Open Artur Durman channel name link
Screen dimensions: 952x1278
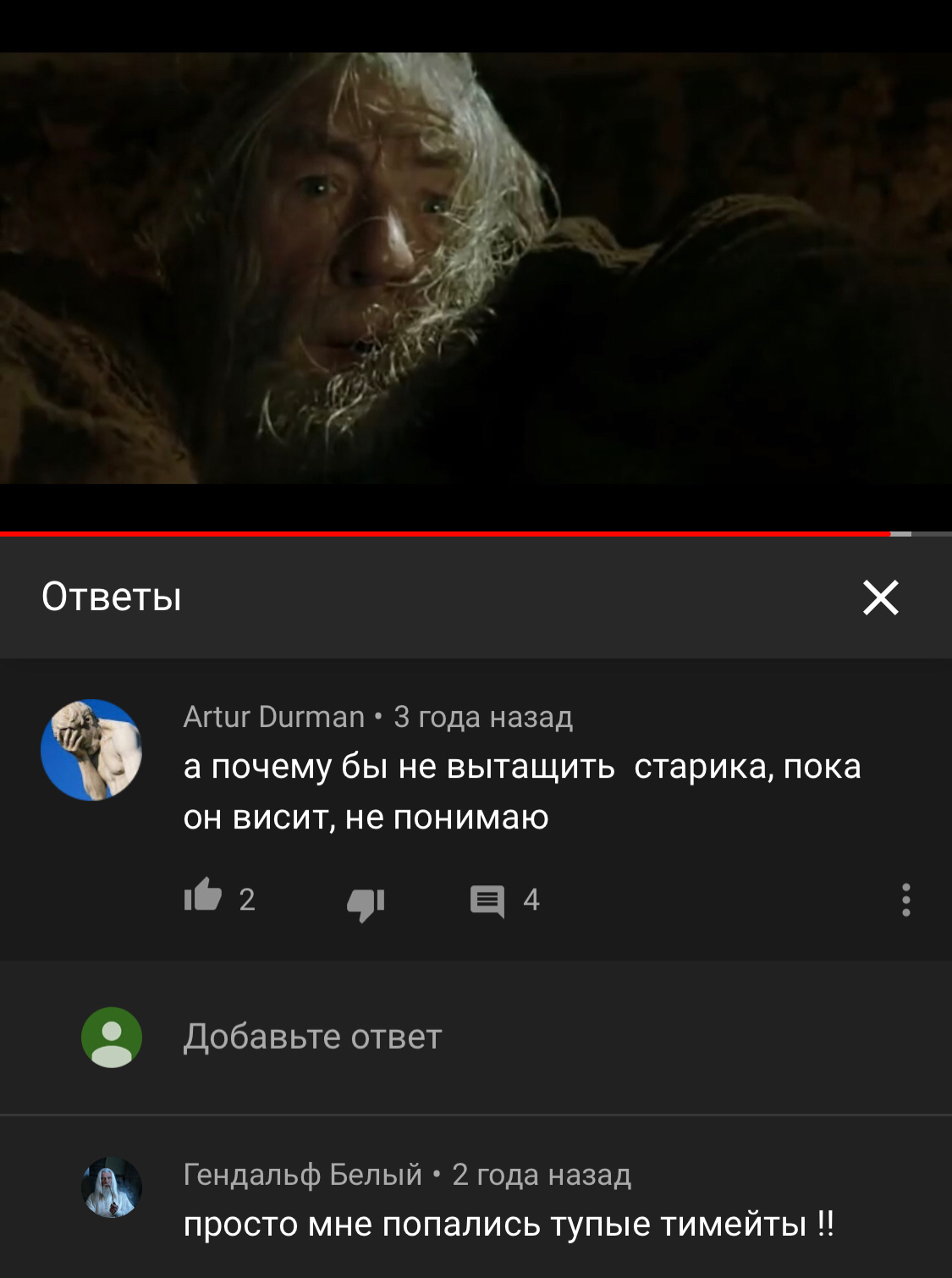click(273, 717)
